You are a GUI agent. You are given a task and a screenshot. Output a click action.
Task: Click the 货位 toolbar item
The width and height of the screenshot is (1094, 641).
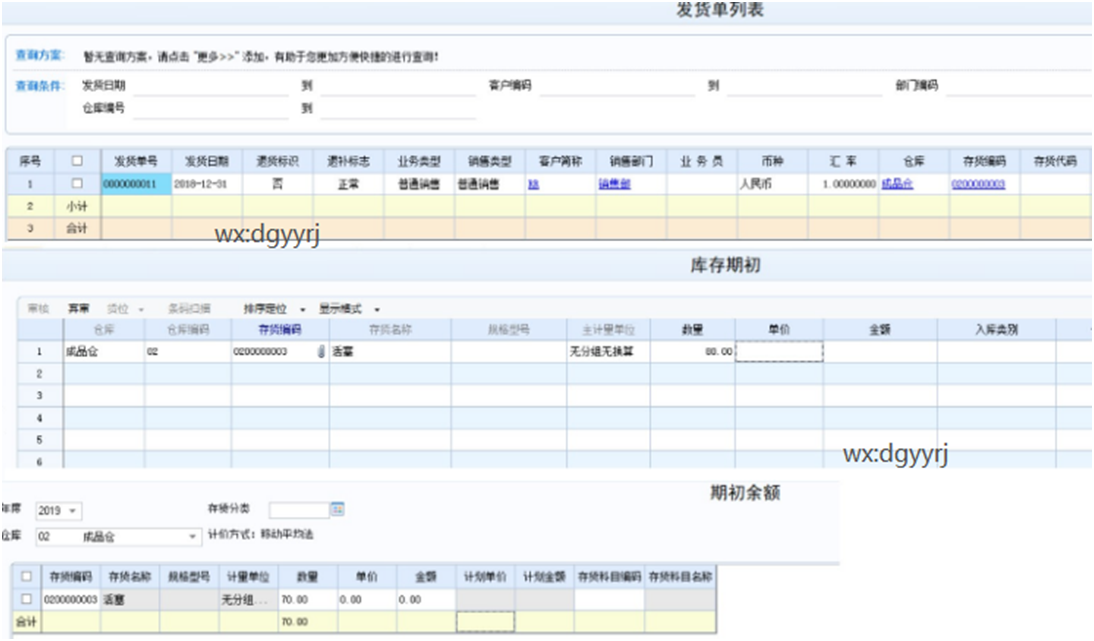point(115,307)
